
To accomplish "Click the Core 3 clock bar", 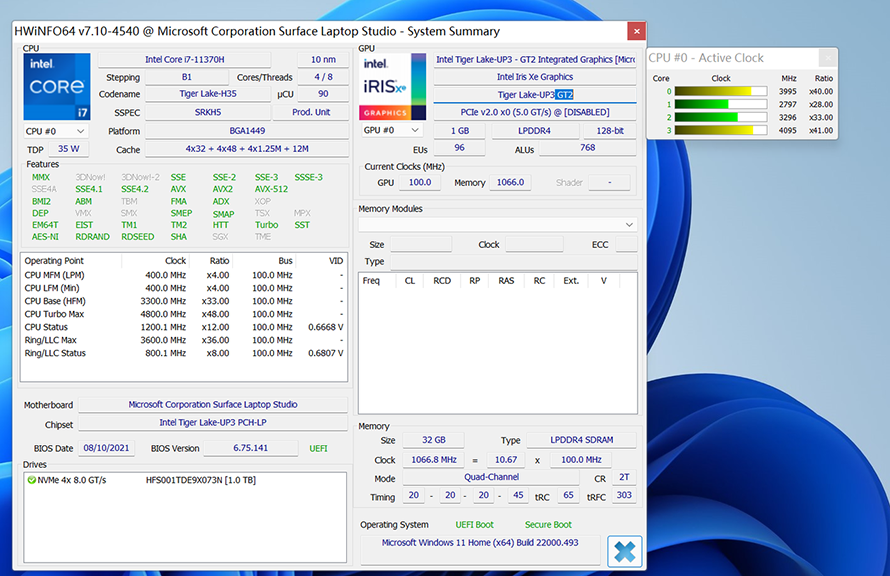I will point(721,131).
